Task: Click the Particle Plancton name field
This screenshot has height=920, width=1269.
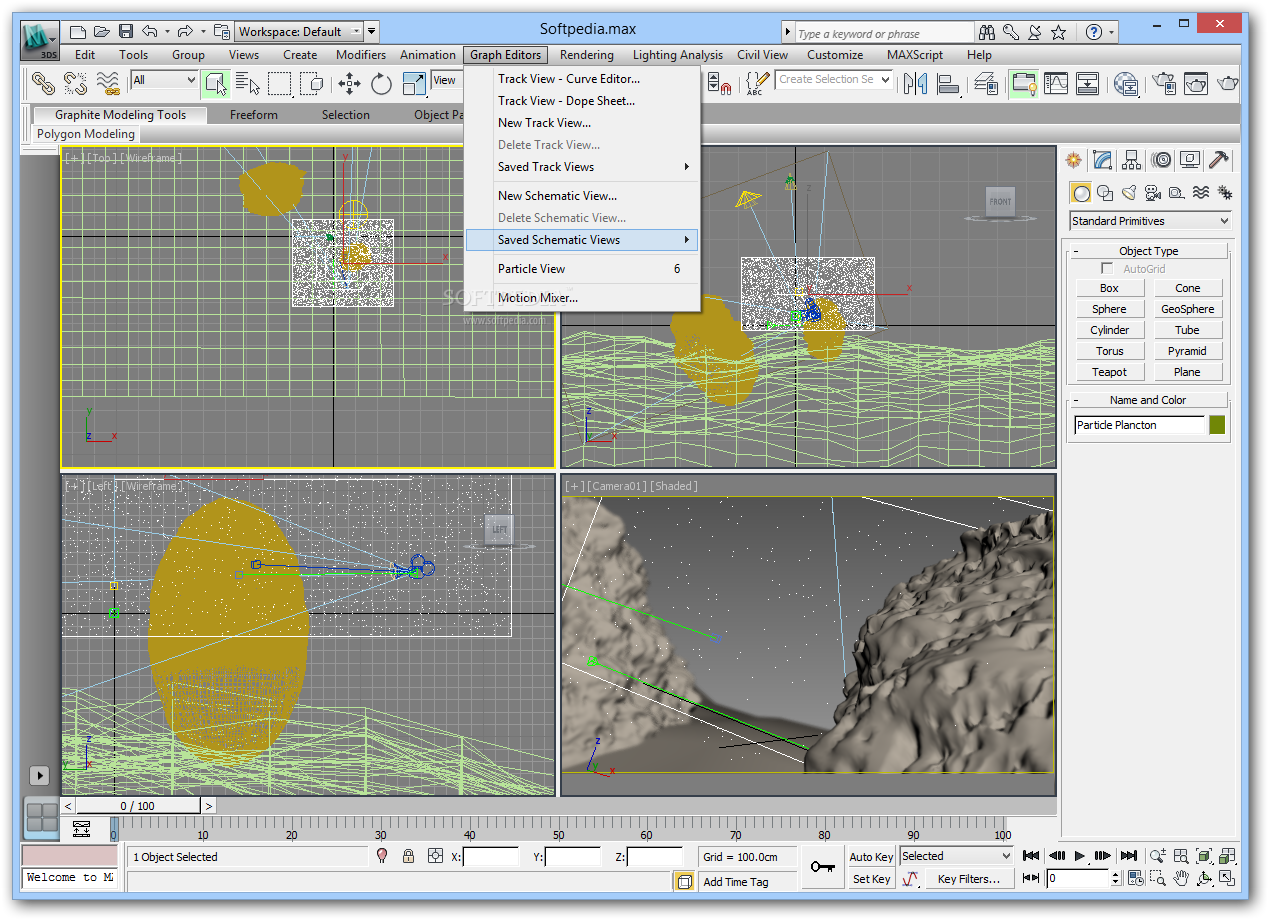Action: (x=1139, y=425)
